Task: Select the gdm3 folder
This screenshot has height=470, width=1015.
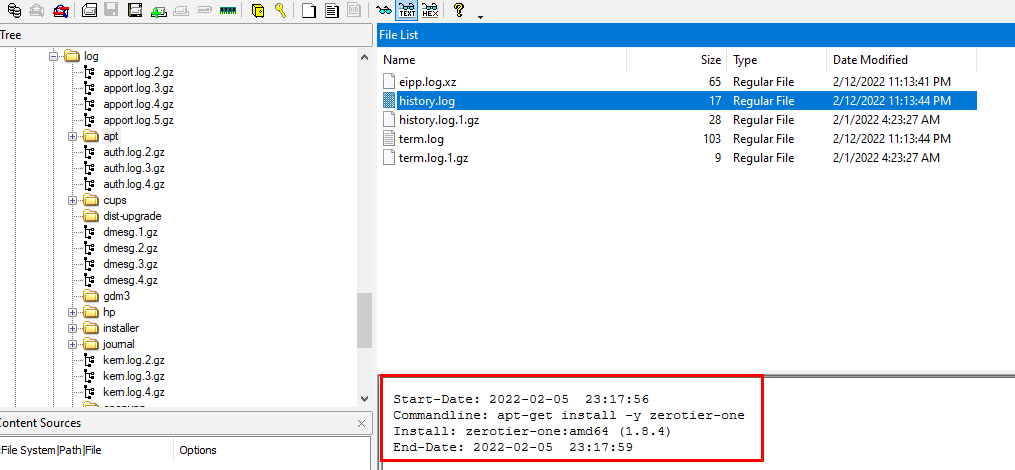Action: [x=116, y=297]
